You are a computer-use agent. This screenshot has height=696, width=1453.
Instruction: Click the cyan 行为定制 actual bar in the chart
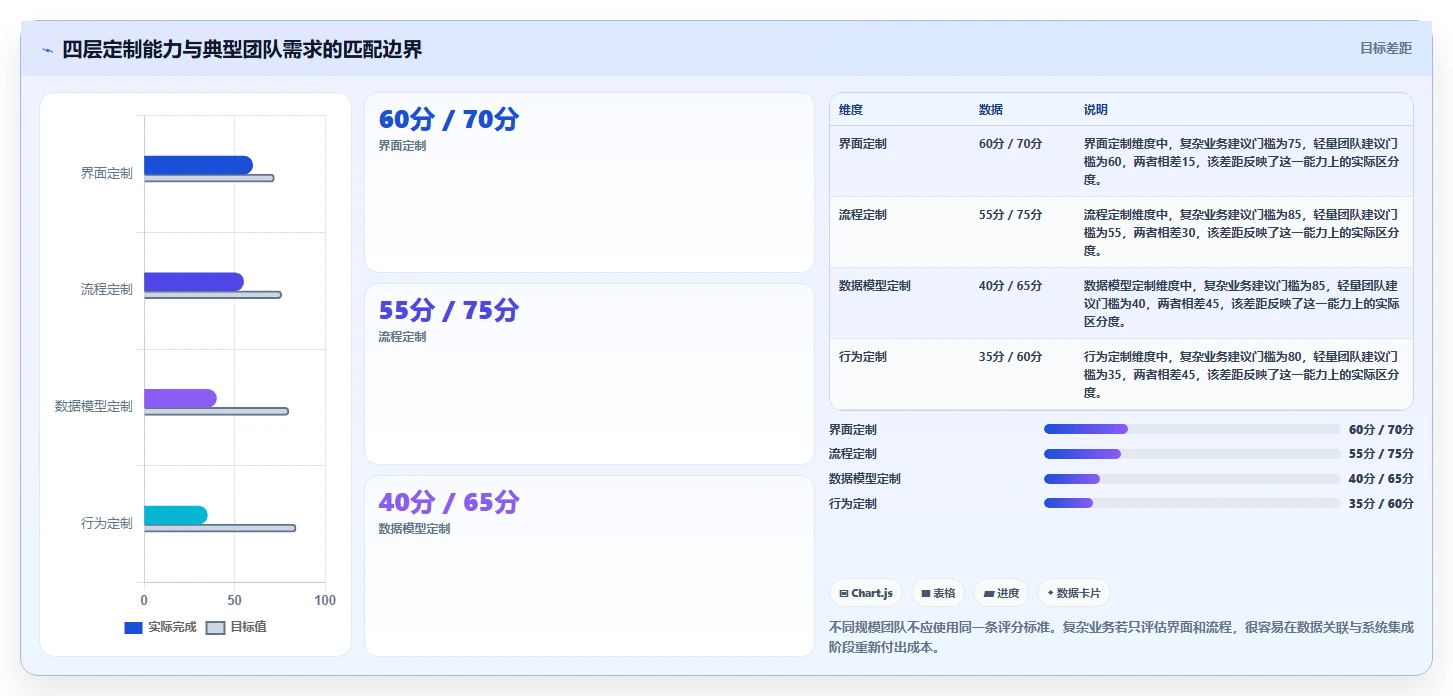tap(176, 515)
